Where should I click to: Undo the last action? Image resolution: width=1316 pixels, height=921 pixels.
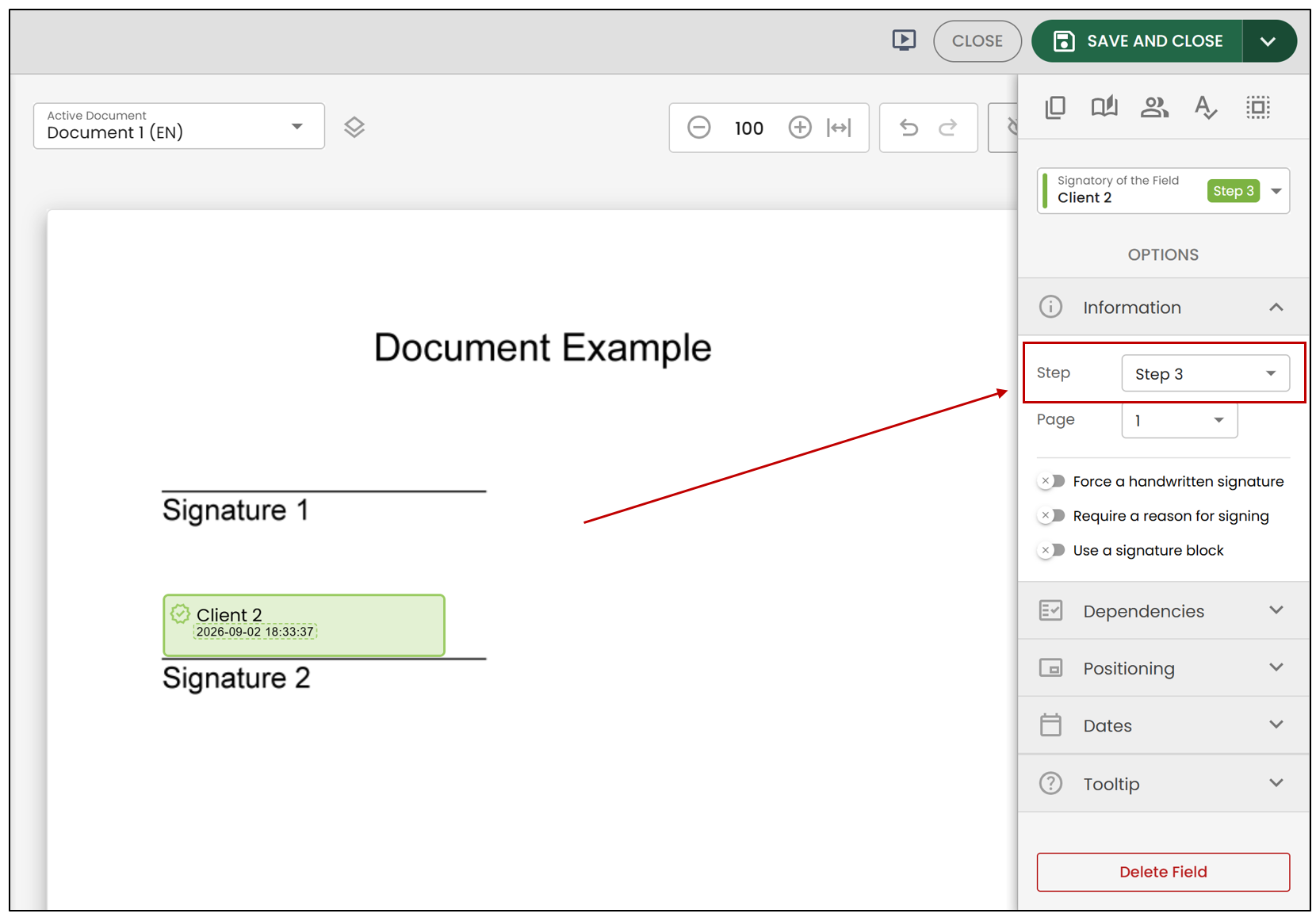[x=909, y=127]
